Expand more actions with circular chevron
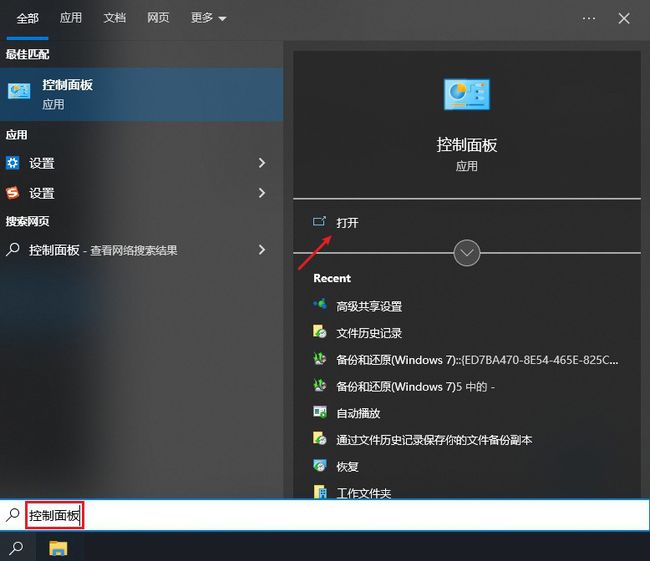Image resolution: width=650 pixels, height=561 pixels. (467, 253)
